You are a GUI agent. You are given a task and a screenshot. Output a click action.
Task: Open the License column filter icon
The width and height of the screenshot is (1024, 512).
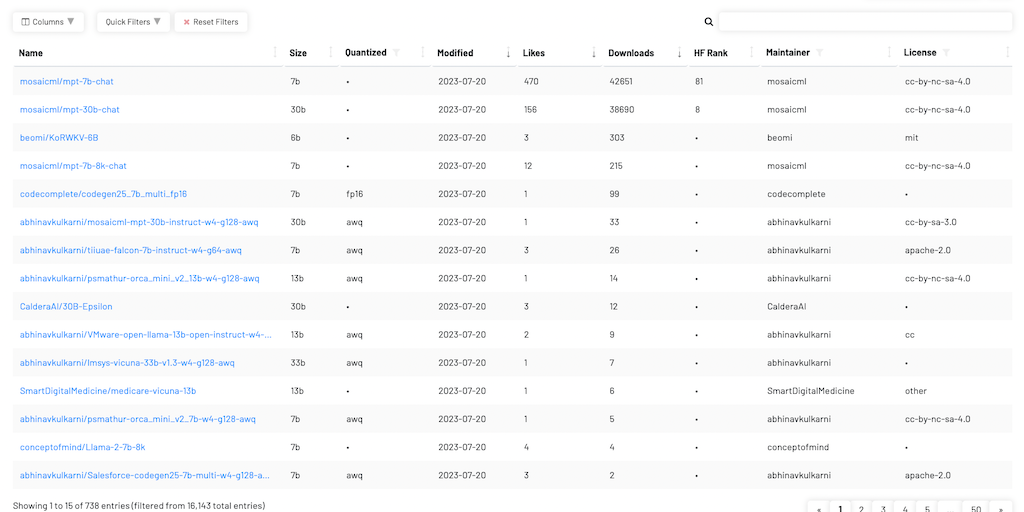(946, 52)
